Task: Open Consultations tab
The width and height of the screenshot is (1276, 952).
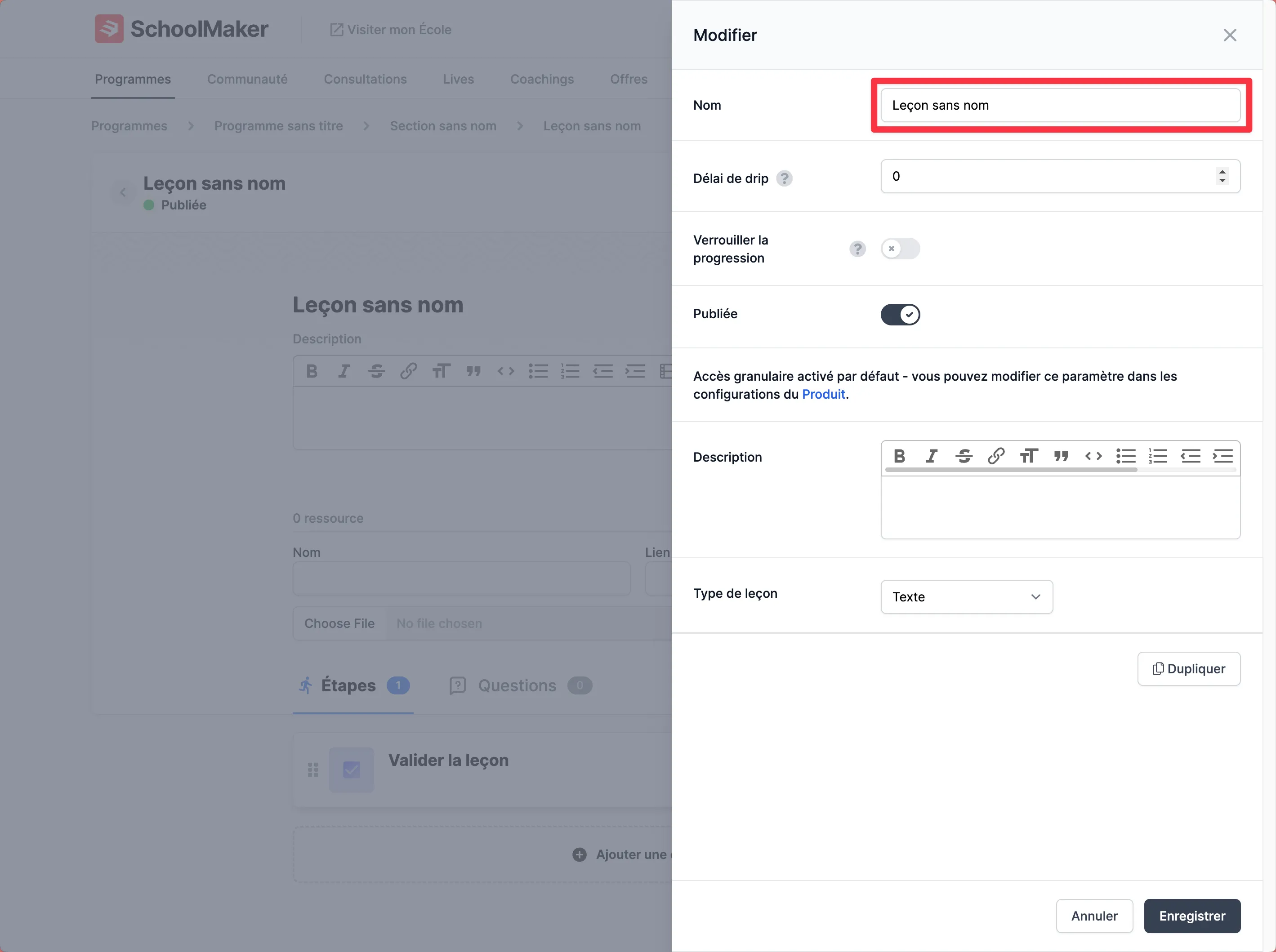Action: (366, 79)
